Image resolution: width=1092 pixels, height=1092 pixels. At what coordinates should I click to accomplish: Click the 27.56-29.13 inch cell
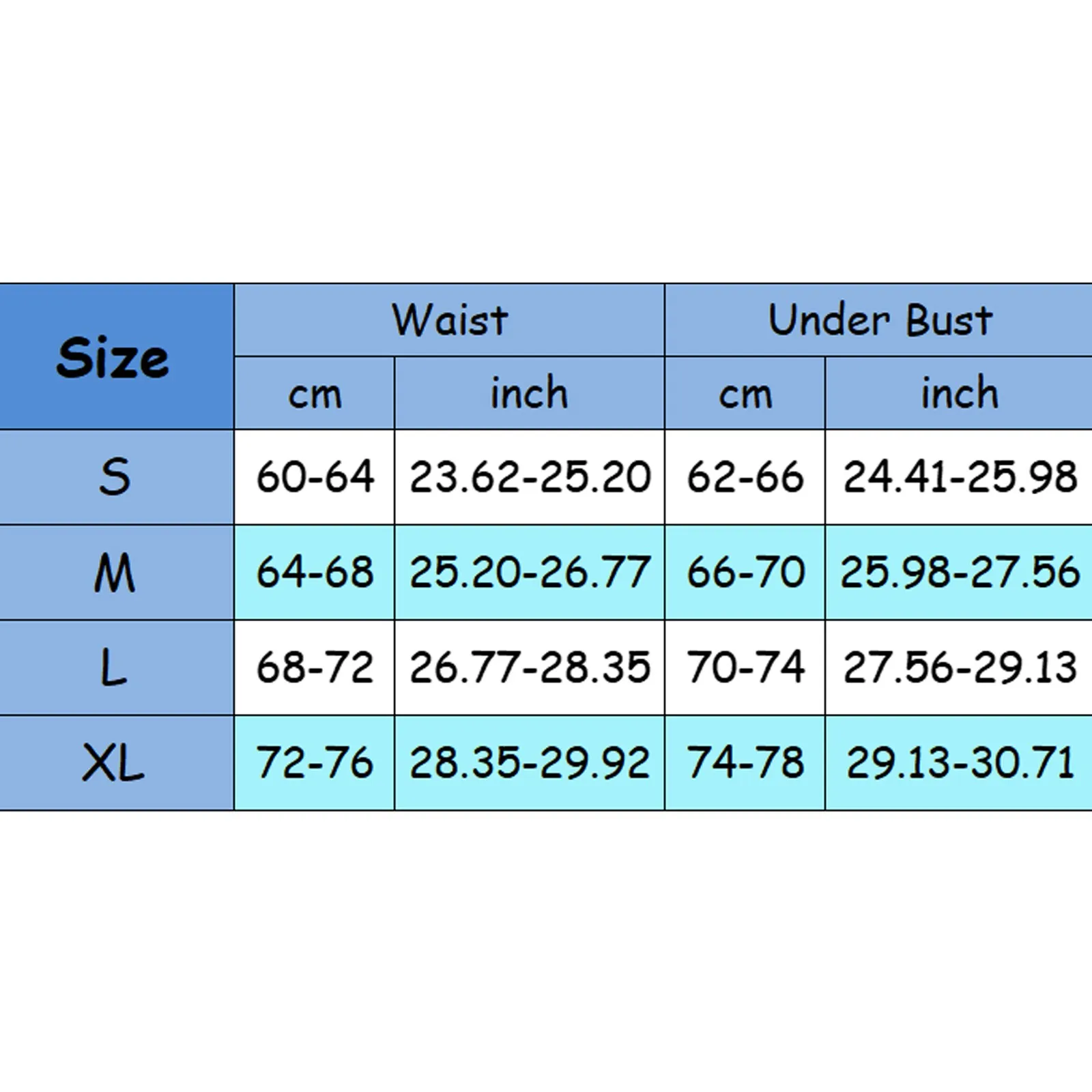point(959,667)
